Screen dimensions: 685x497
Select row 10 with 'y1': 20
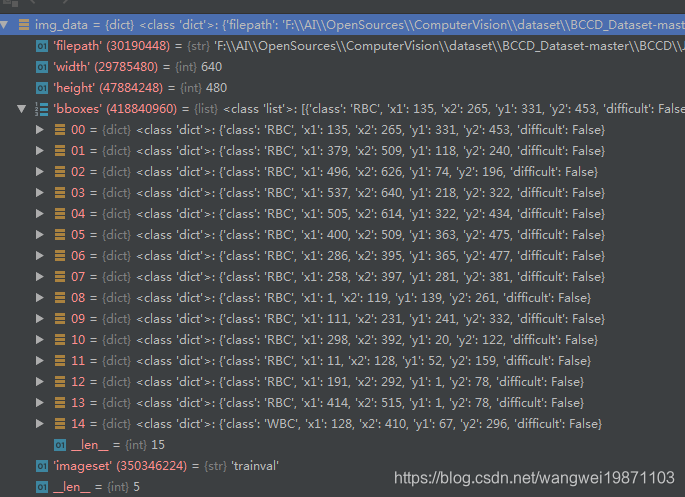pyautogui.click(x=342, y=339)
